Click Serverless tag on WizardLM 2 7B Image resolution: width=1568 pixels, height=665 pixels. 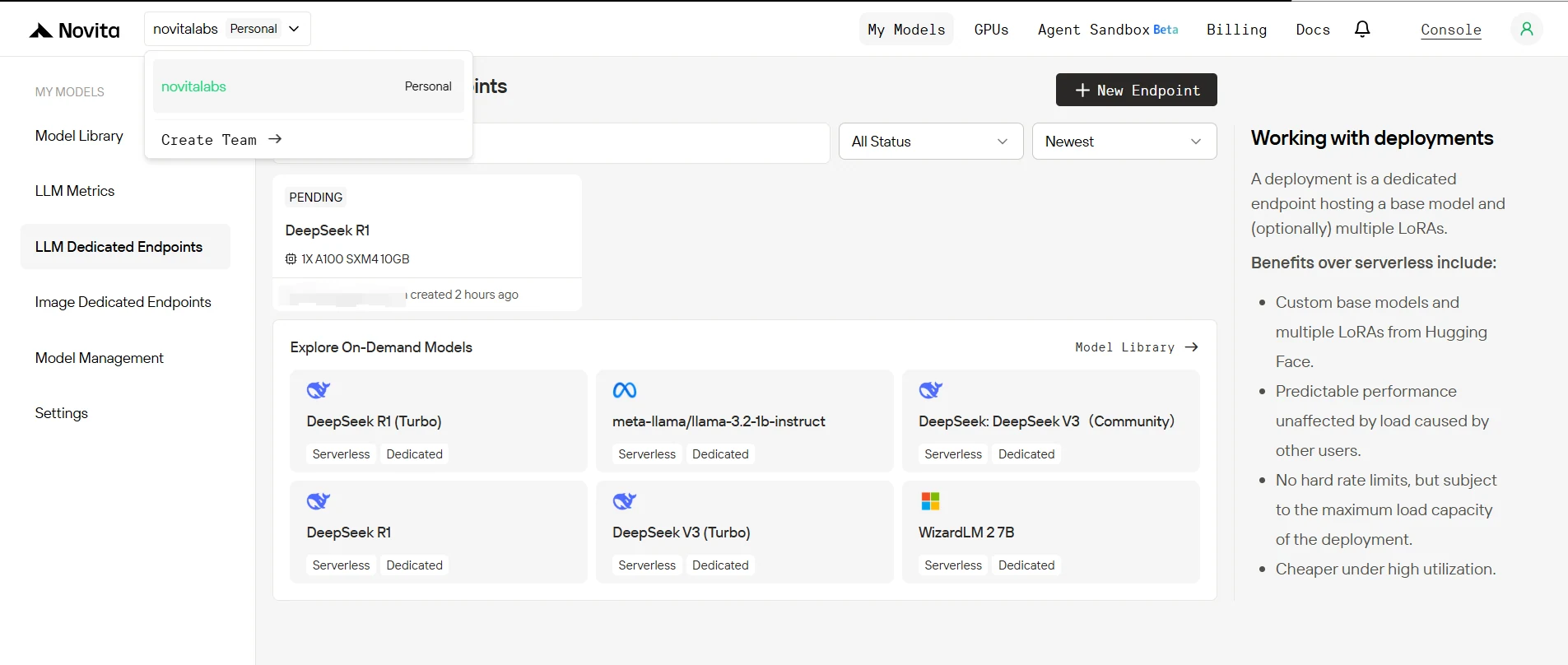point(953,565)
